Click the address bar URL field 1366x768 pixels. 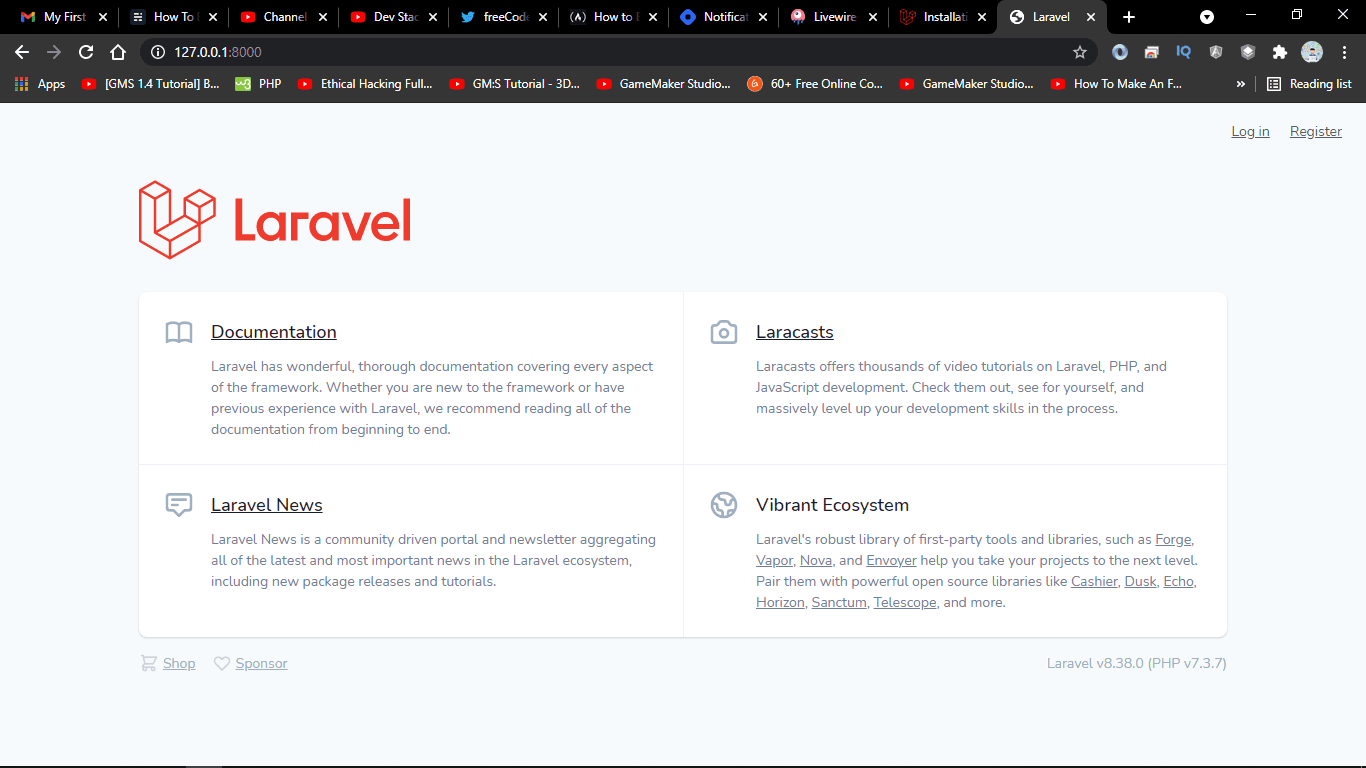600,52
